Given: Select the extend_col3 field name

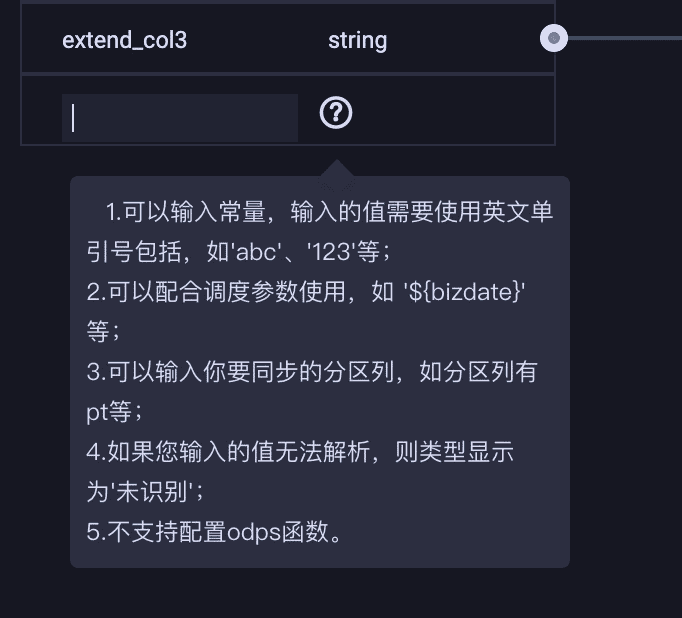Looking at the screenshot, I should coord(124,41).
